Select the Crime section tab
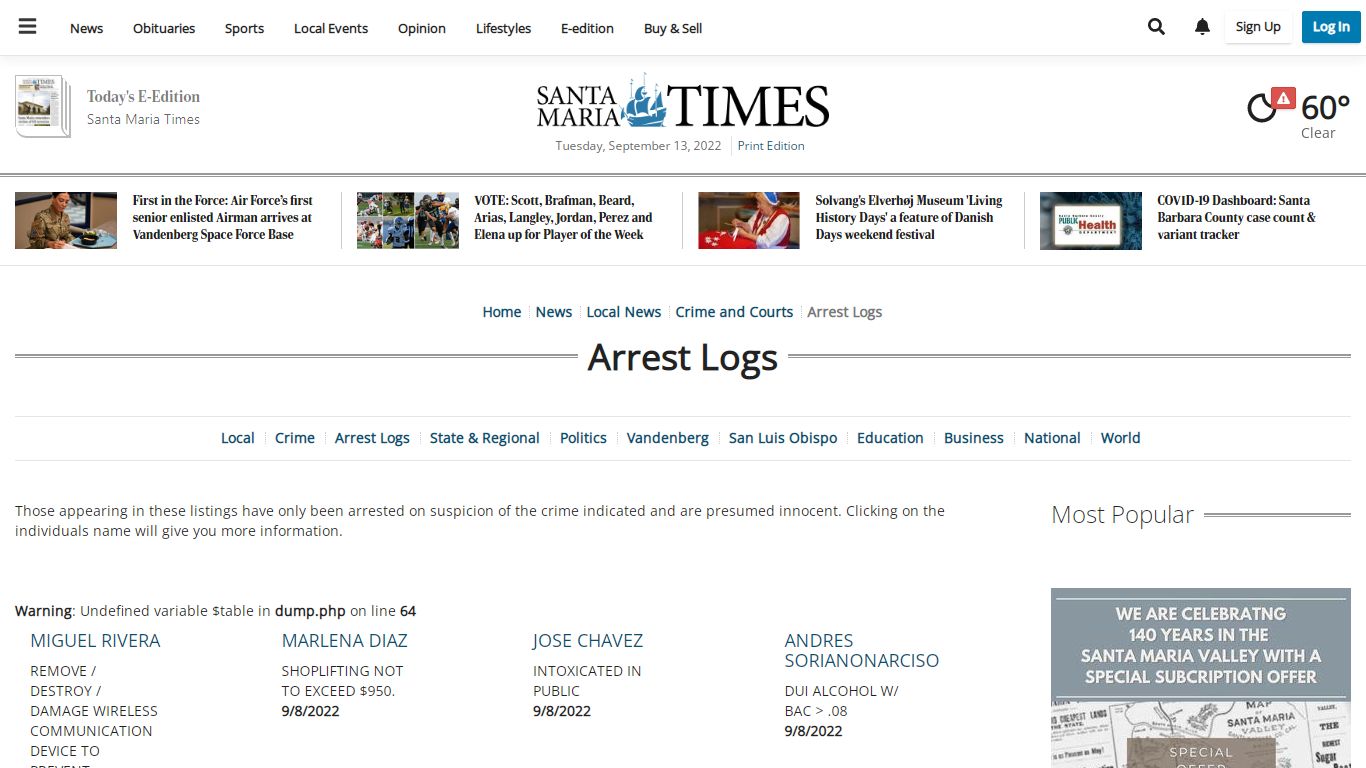Image resolution: width=1366 pixels, height=768 pixels. pyautogui.click(x=295, y=438)
